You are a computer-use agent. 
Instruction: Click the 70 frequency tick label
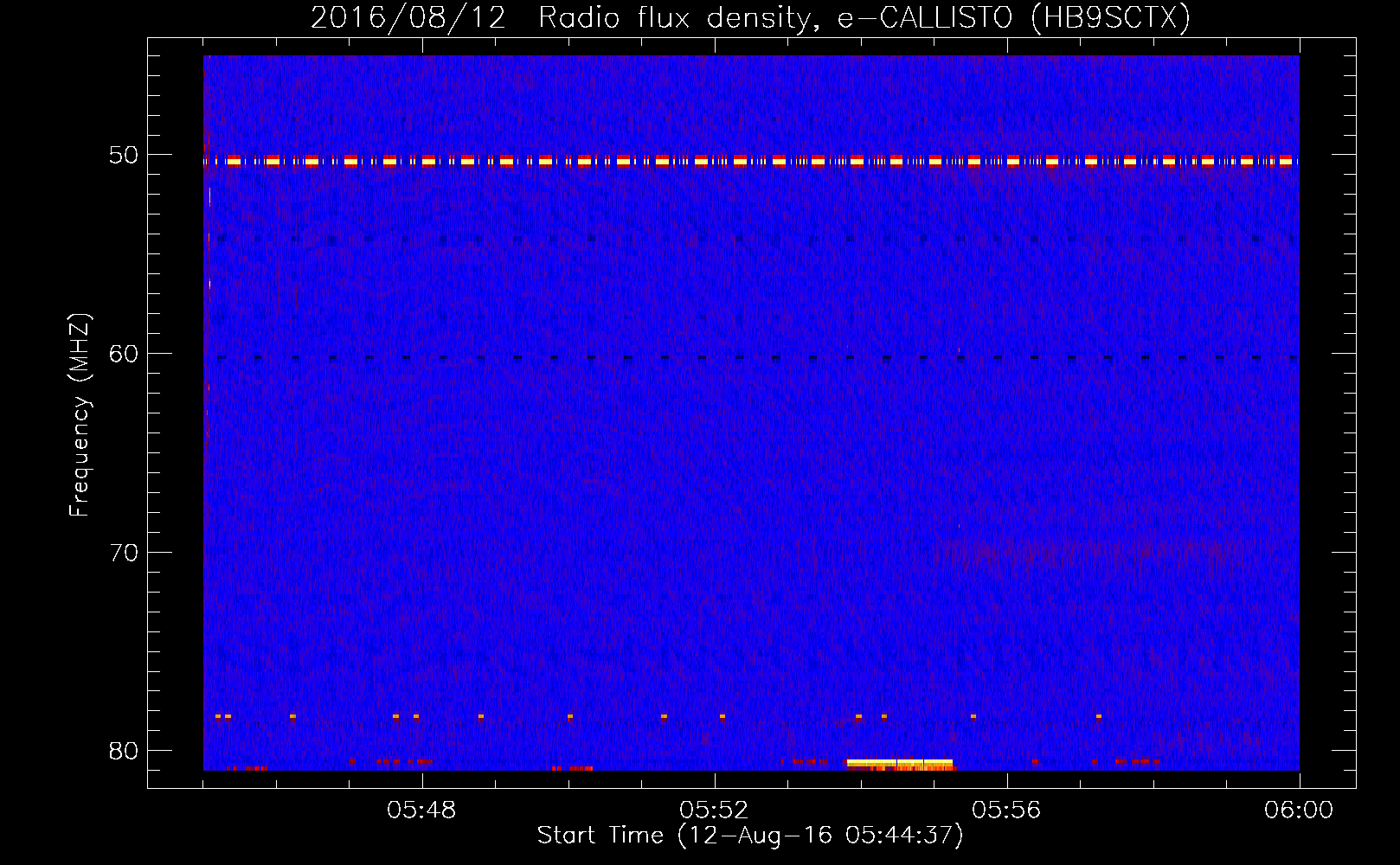[x=123, y=553]
